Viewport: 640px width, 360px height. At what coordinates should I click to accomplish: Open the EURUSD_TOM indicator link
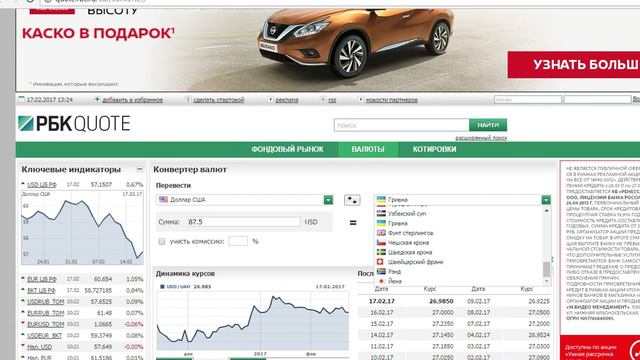click(46, 324)
